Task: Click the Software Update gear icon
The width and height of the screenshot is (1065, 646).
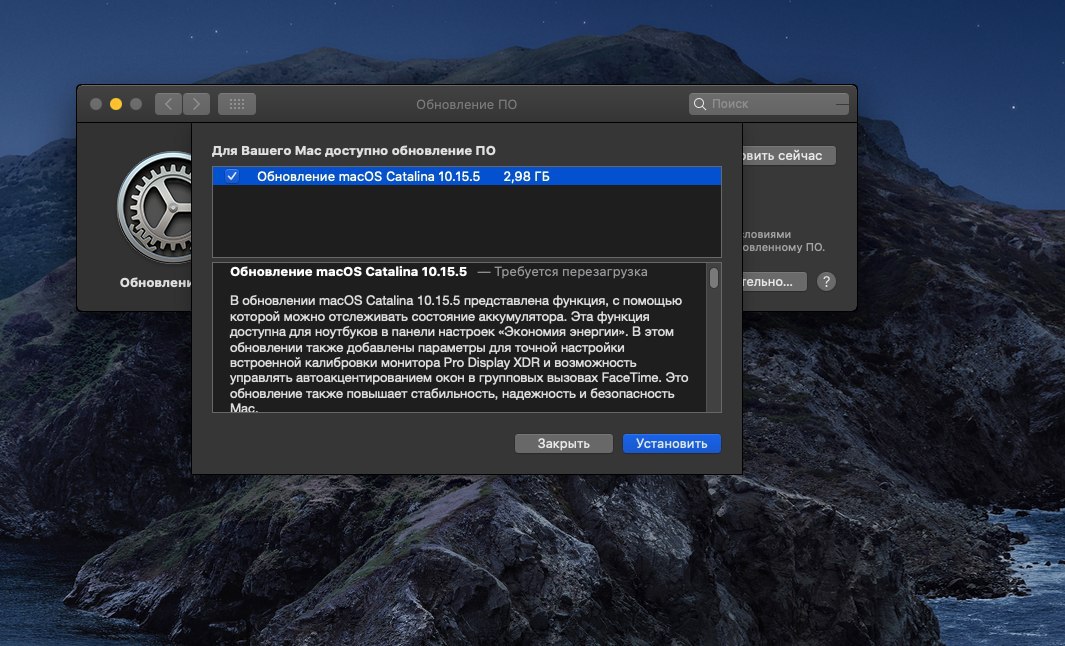Action: (157, 207)
